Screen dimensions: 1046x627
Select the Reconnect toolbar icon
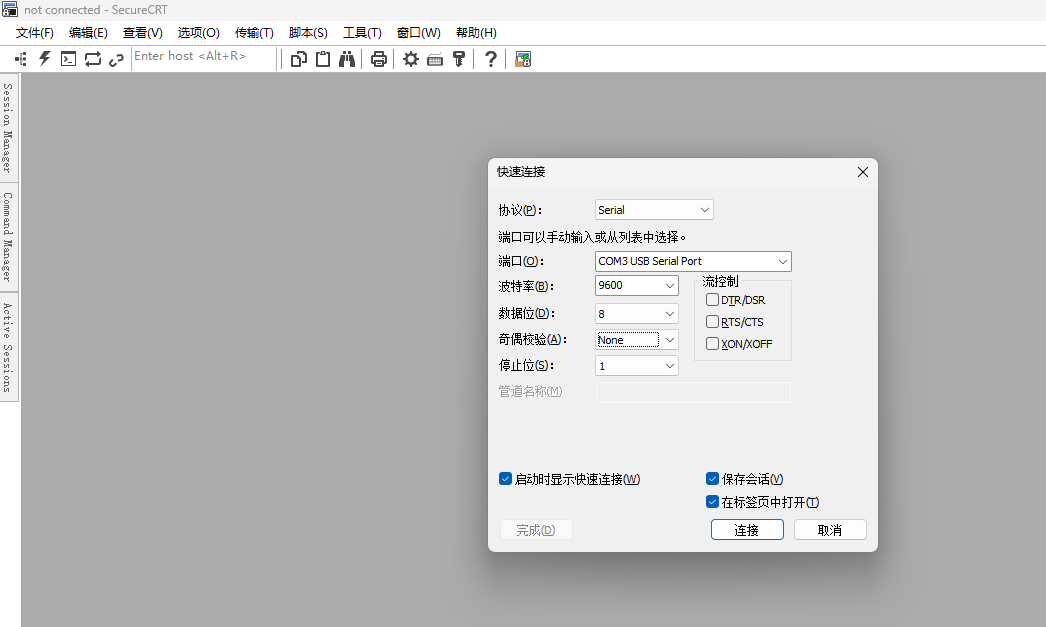click(93, 58)
